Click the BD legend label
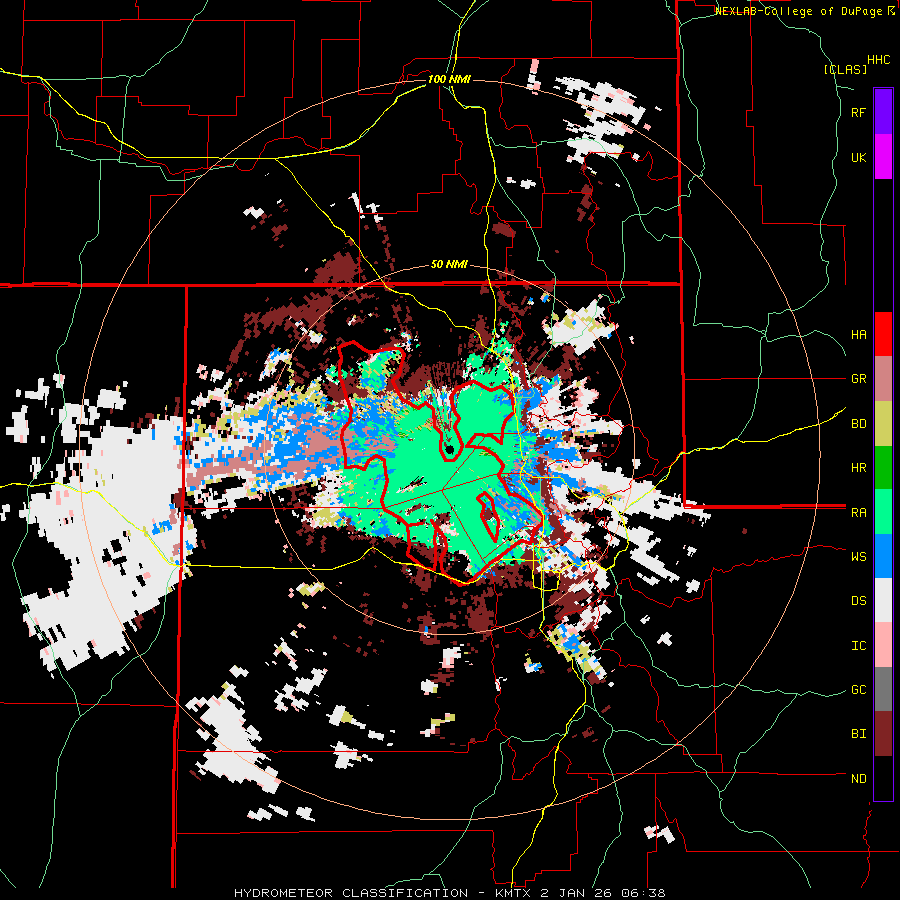 click(x=858, y=424)
